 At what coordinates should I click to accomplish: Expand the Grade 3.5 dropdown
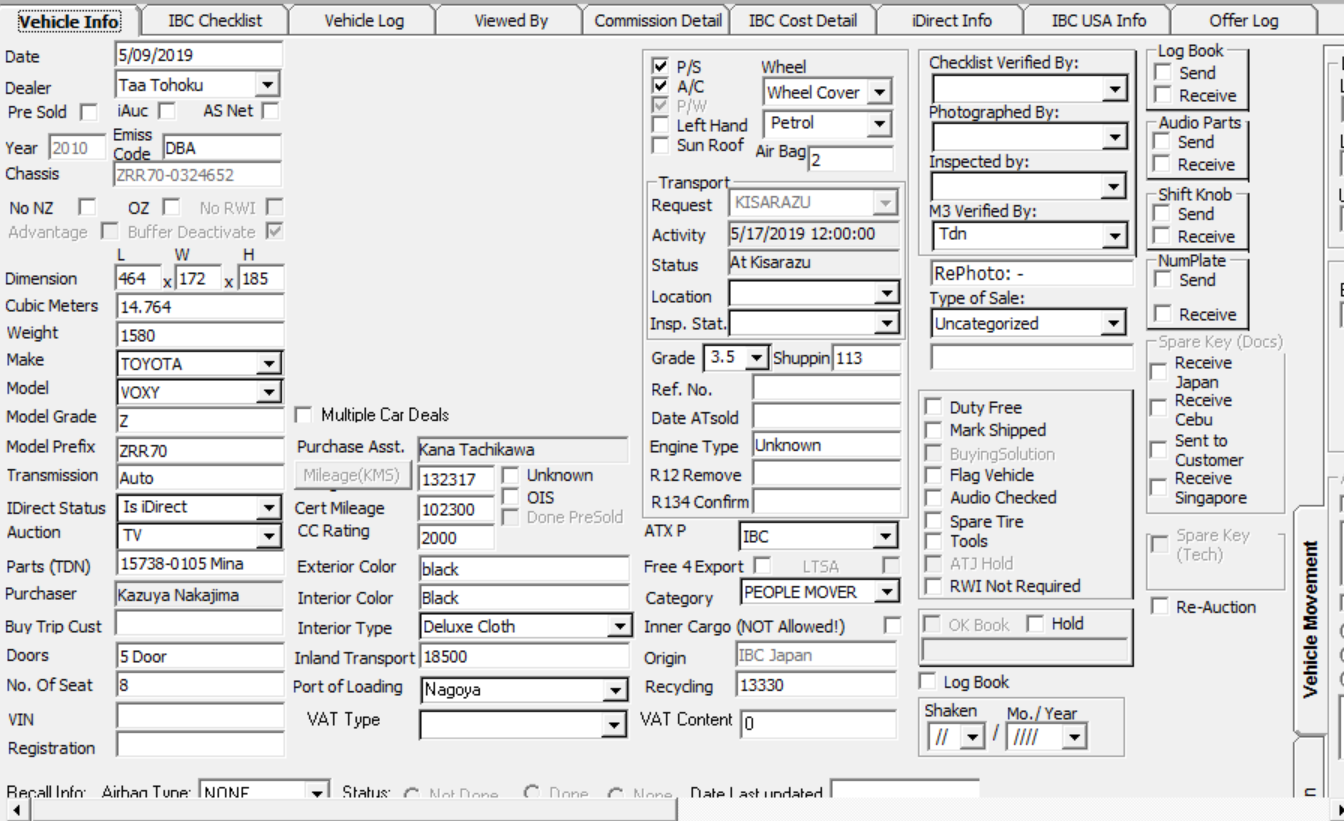click(x=756, y=358)
